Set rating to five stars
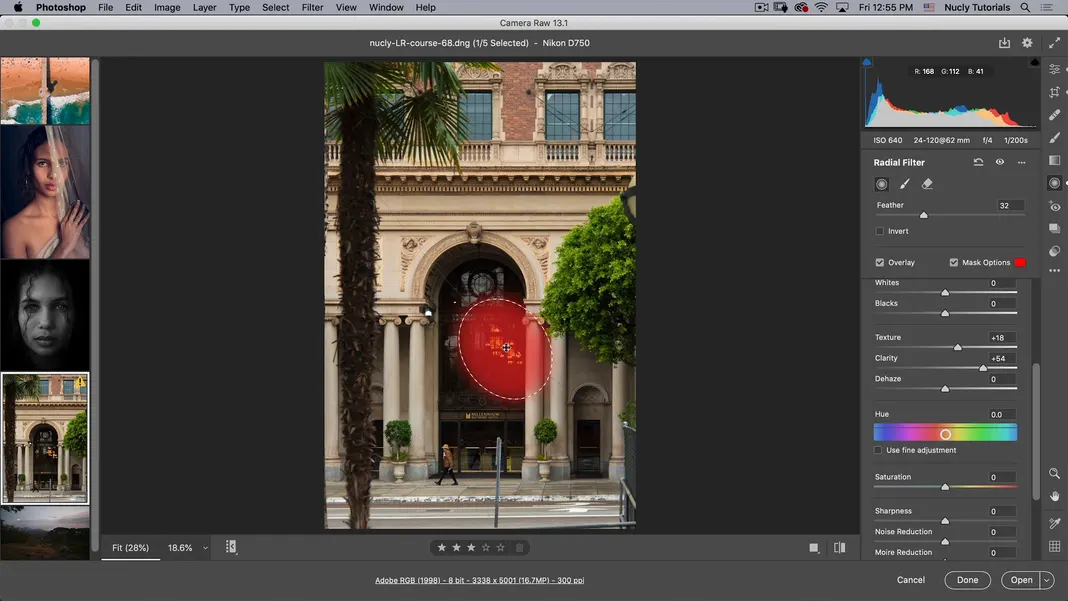The width and height of the screenshot is (1068, 601). click(x=501, y=548)
